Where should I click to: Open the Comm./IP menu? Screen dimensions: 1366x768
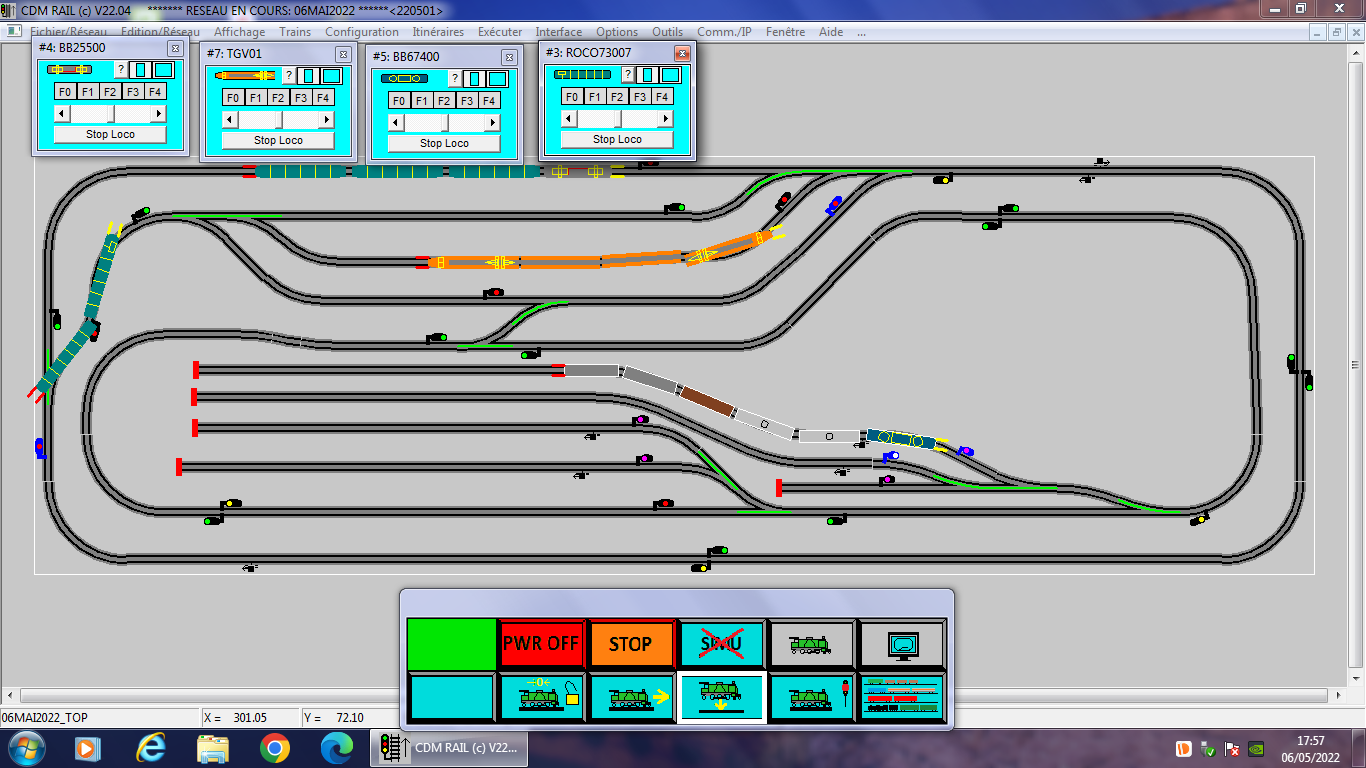click(x=724, y=32)
